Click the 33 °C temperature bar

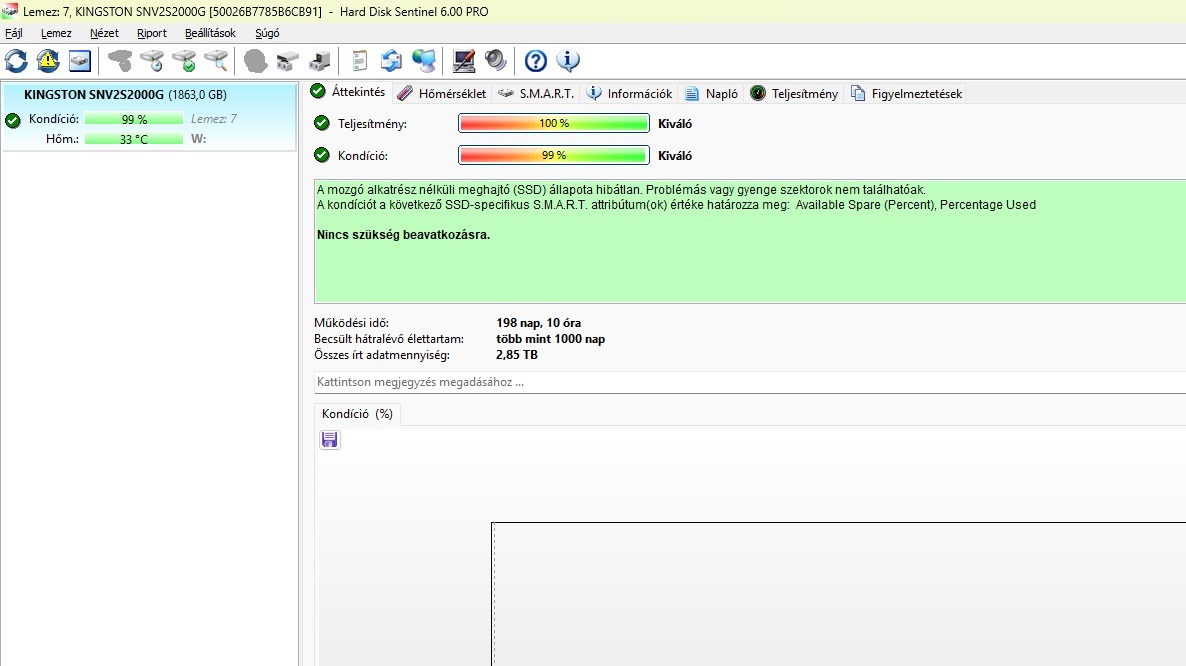(134, 139)
